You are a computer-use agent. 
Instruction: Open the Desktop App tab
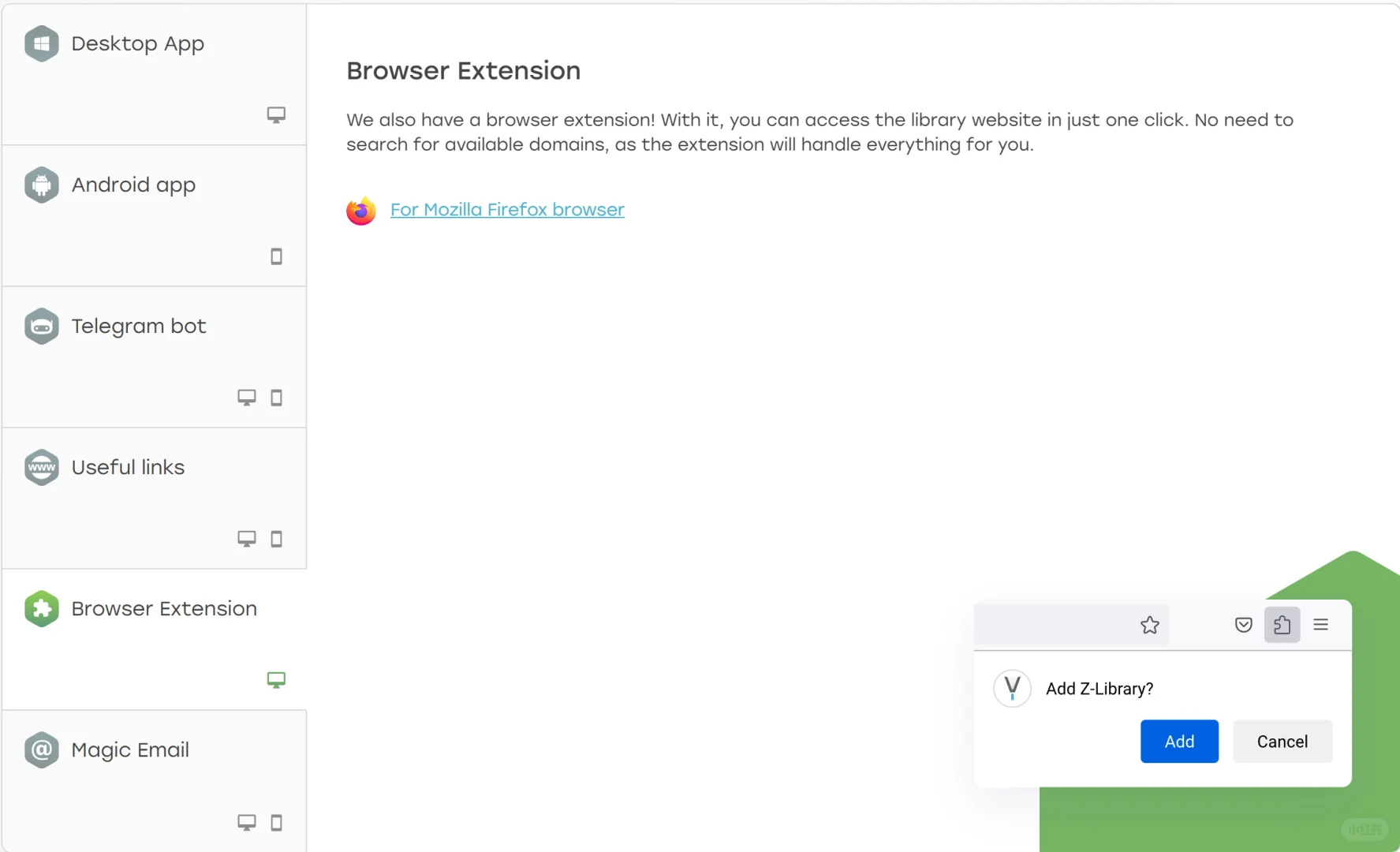point(154,75)
